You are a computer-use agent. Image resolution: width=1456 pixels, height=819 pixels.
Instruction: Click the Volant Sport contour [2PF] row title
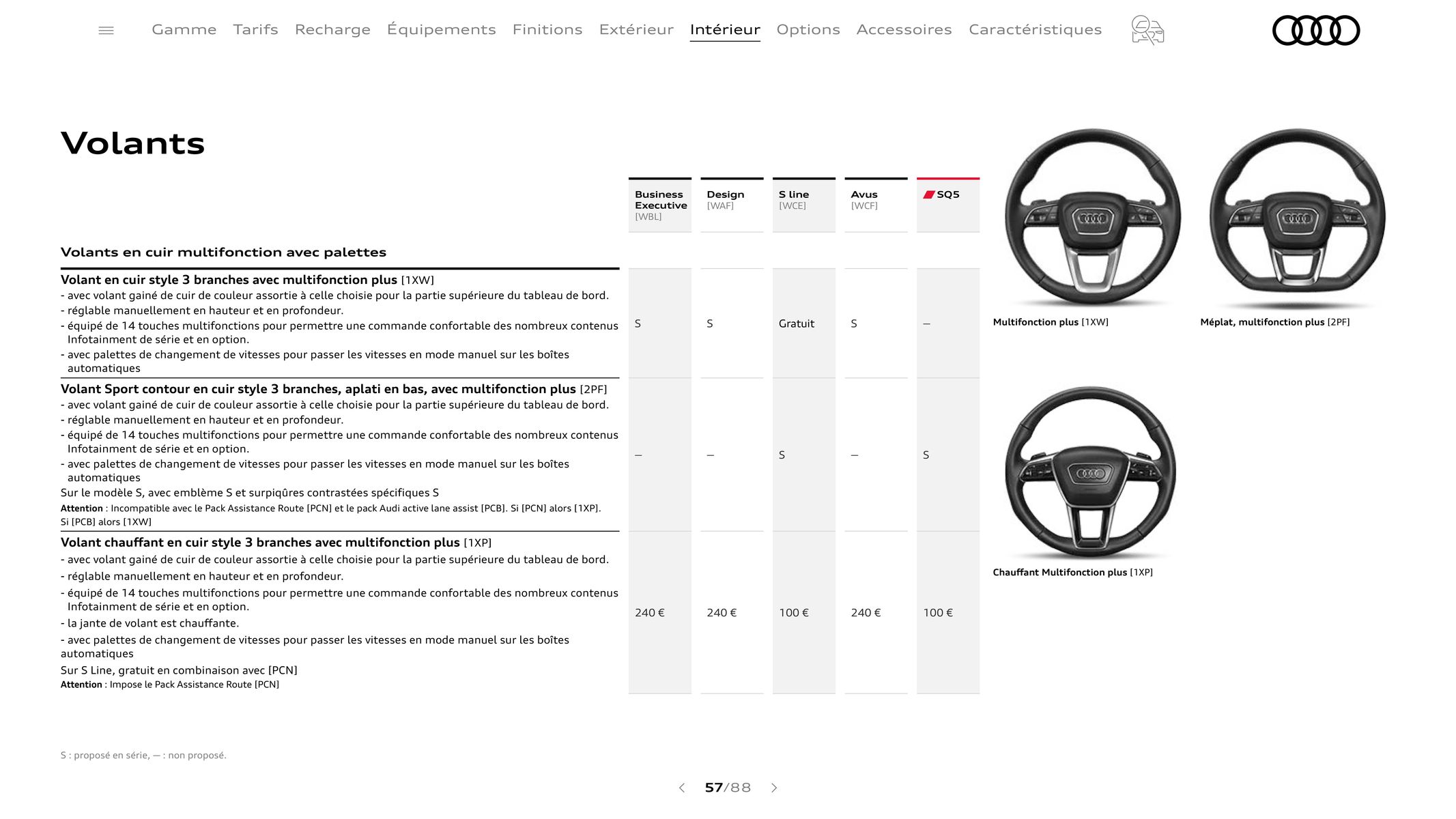point(334,389)
